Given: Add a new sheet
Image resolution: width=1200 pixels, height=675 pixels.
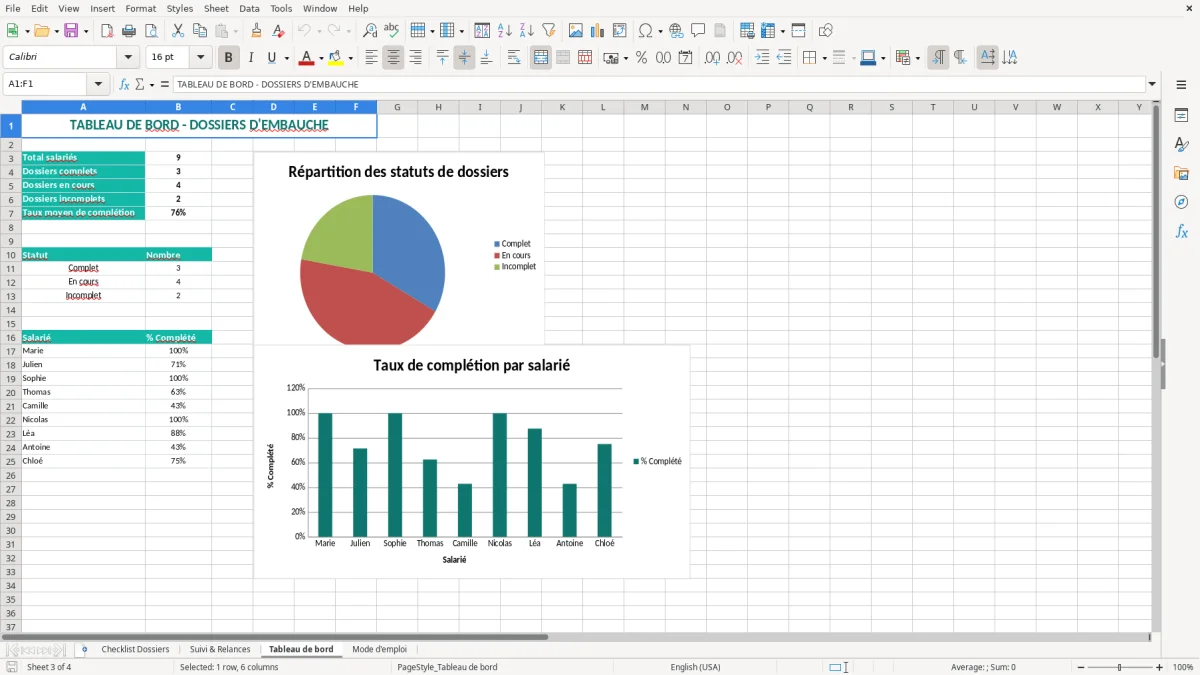Looking at the screenshot, I should [x=84, y=650].
